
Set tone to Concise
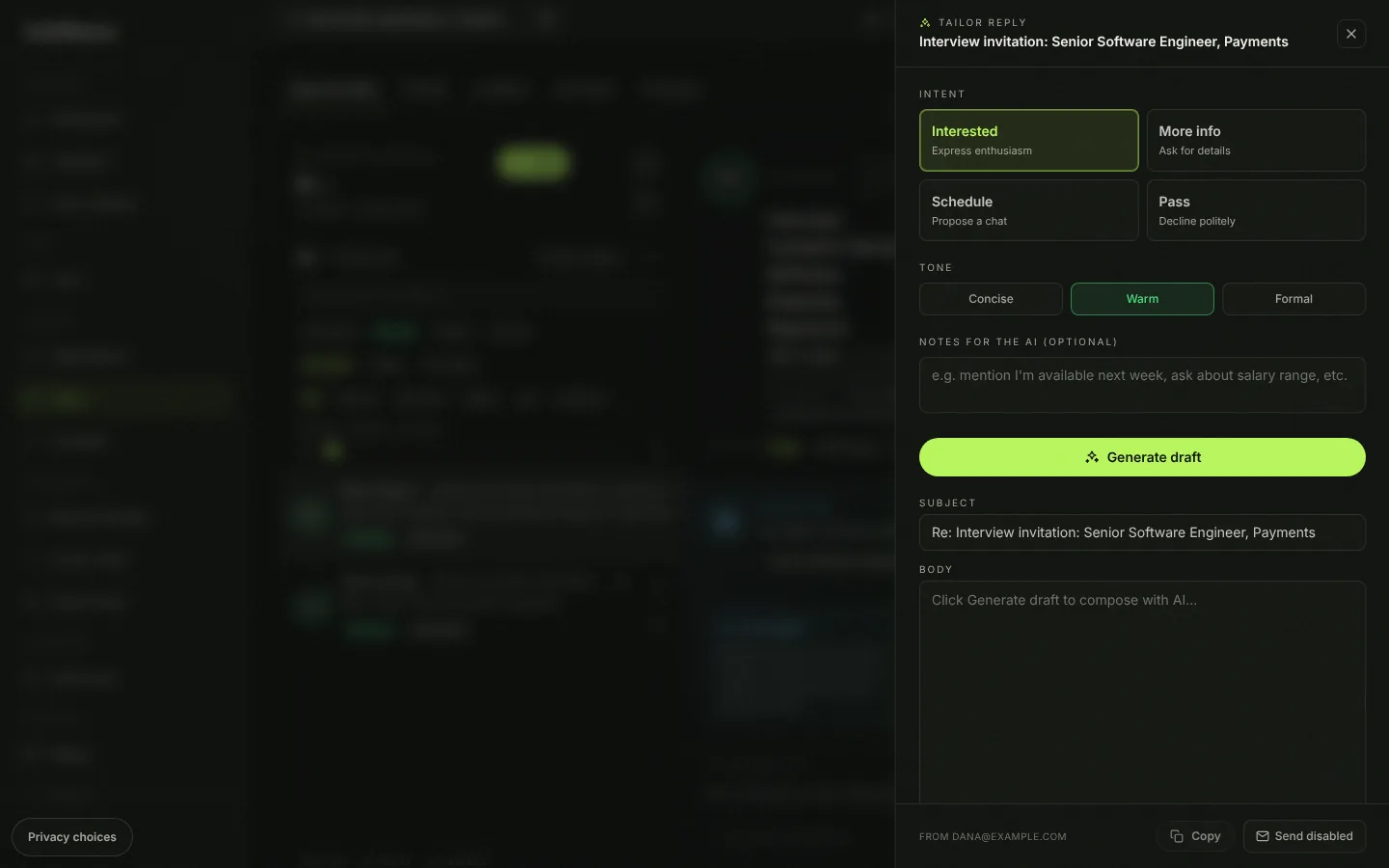(991, 299)
